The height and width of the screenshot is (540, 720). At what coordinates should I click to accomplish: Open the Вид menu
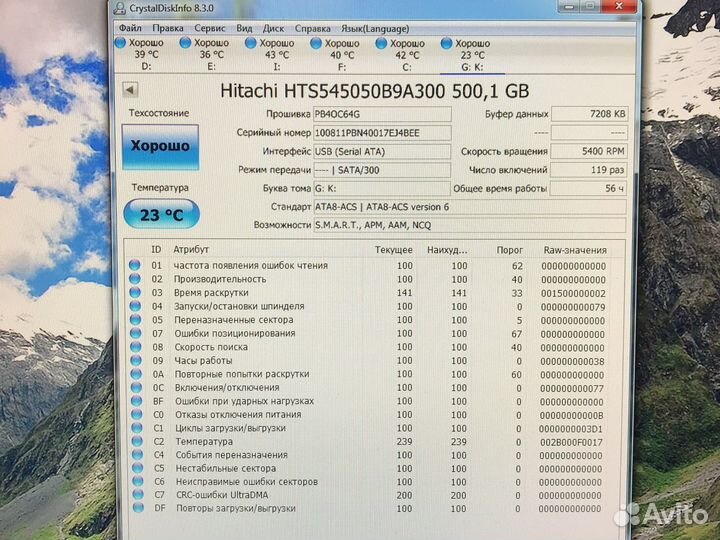[244, 28]
